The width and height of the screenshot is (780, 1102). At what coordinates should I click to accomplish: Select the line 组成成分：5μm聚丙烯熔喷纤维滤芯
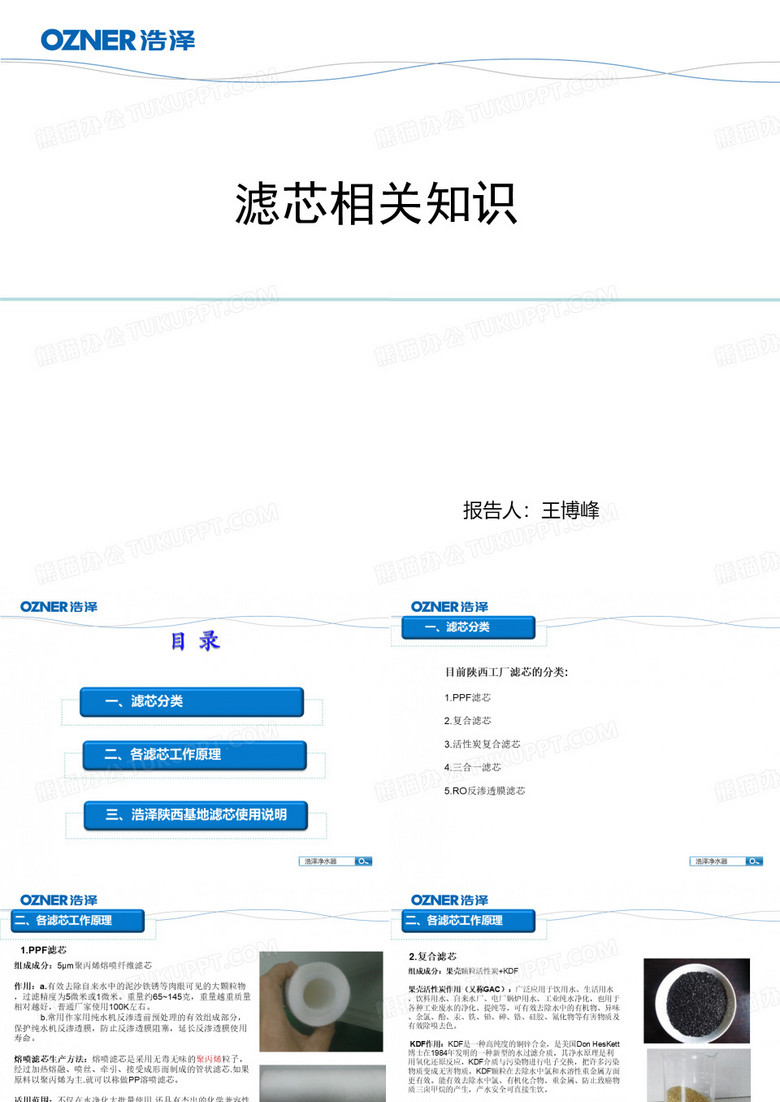click(83, 966)
